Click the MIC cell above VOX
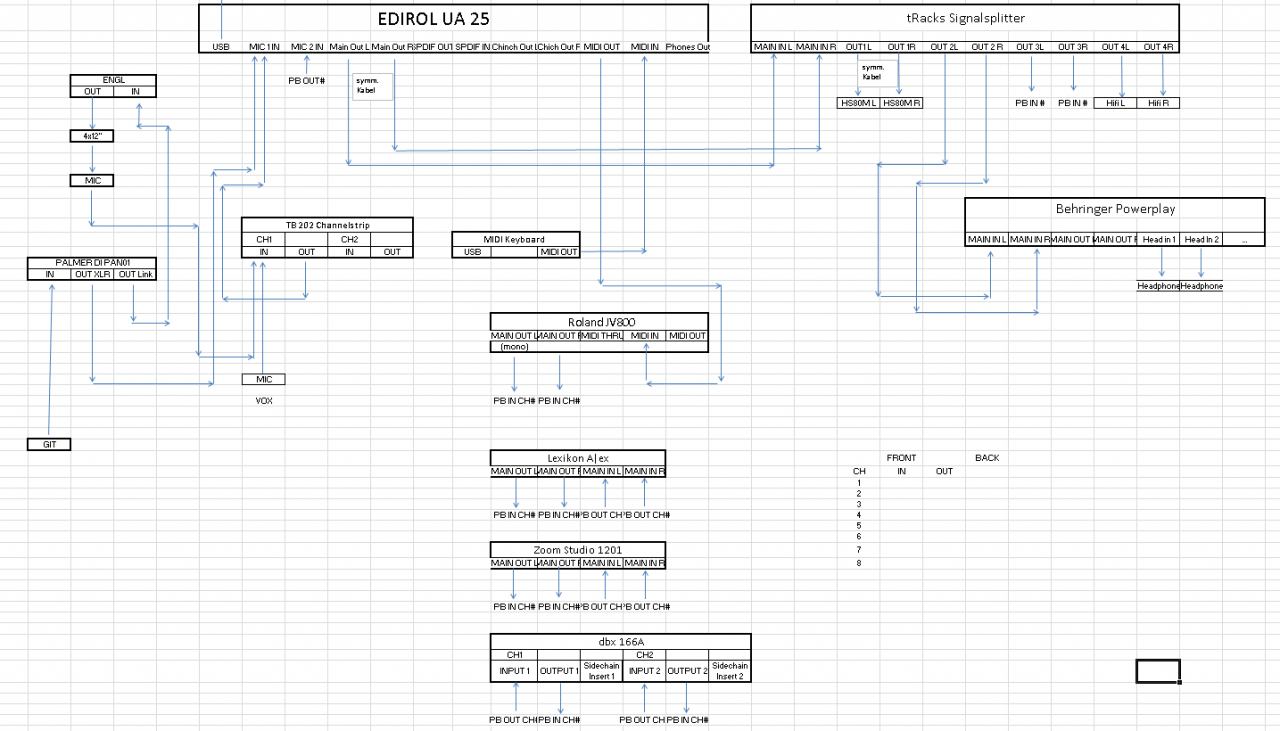Viewport: 1280px width, 731px height. coord(264,379)
